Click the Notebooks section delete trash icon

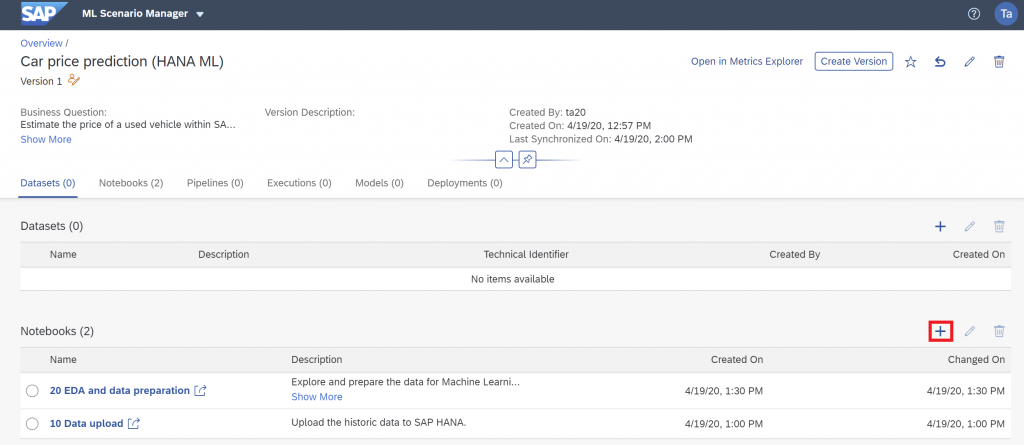[x=999, y=331]
